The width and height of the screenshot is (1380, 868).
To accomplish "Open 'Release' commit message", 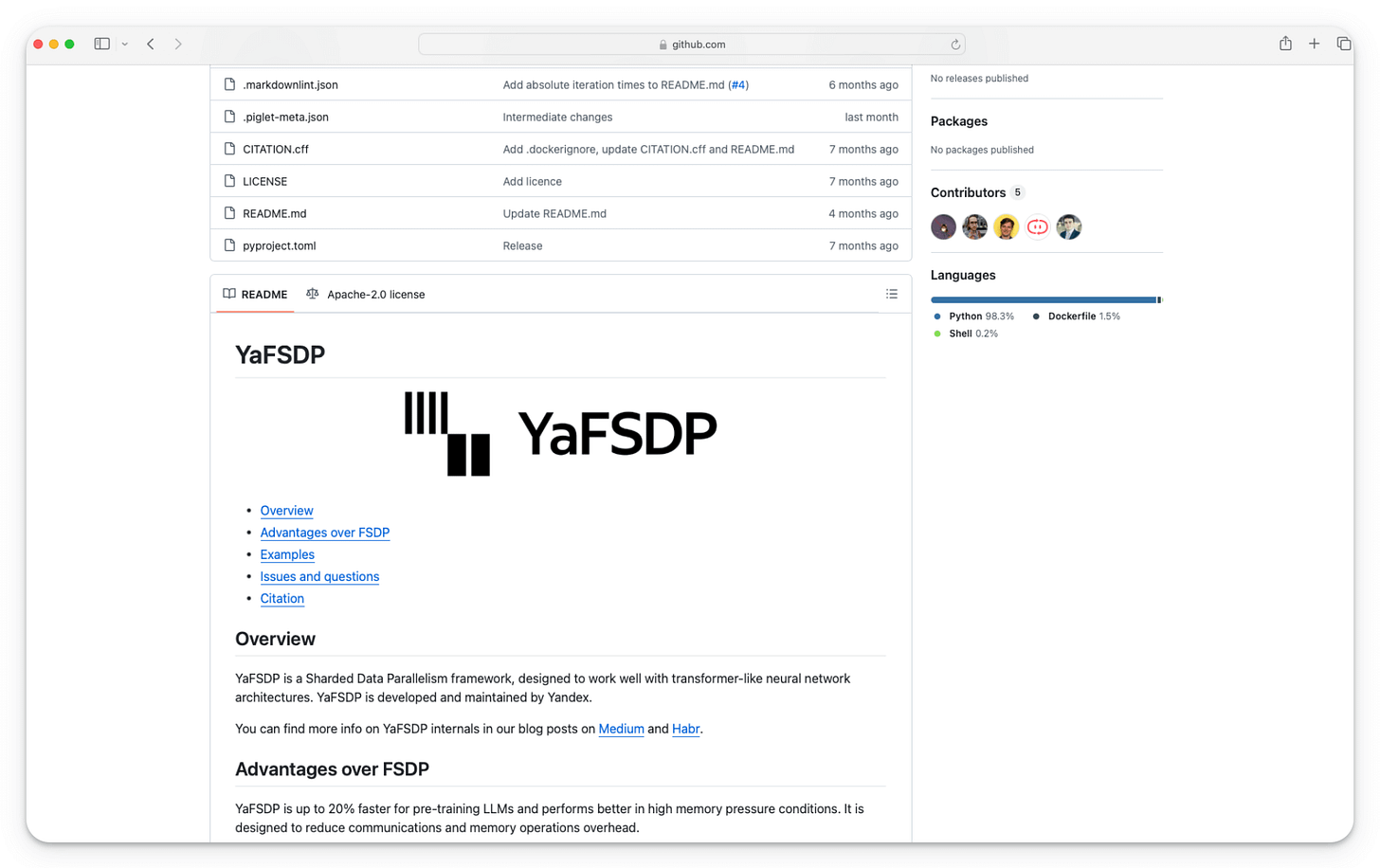I will coord(522,246).
